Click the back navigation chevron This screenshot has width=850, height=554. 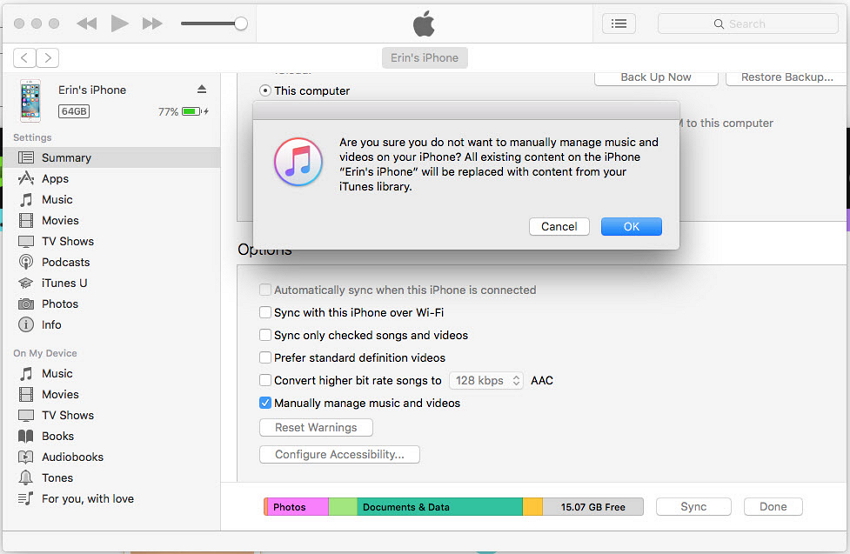25,58
